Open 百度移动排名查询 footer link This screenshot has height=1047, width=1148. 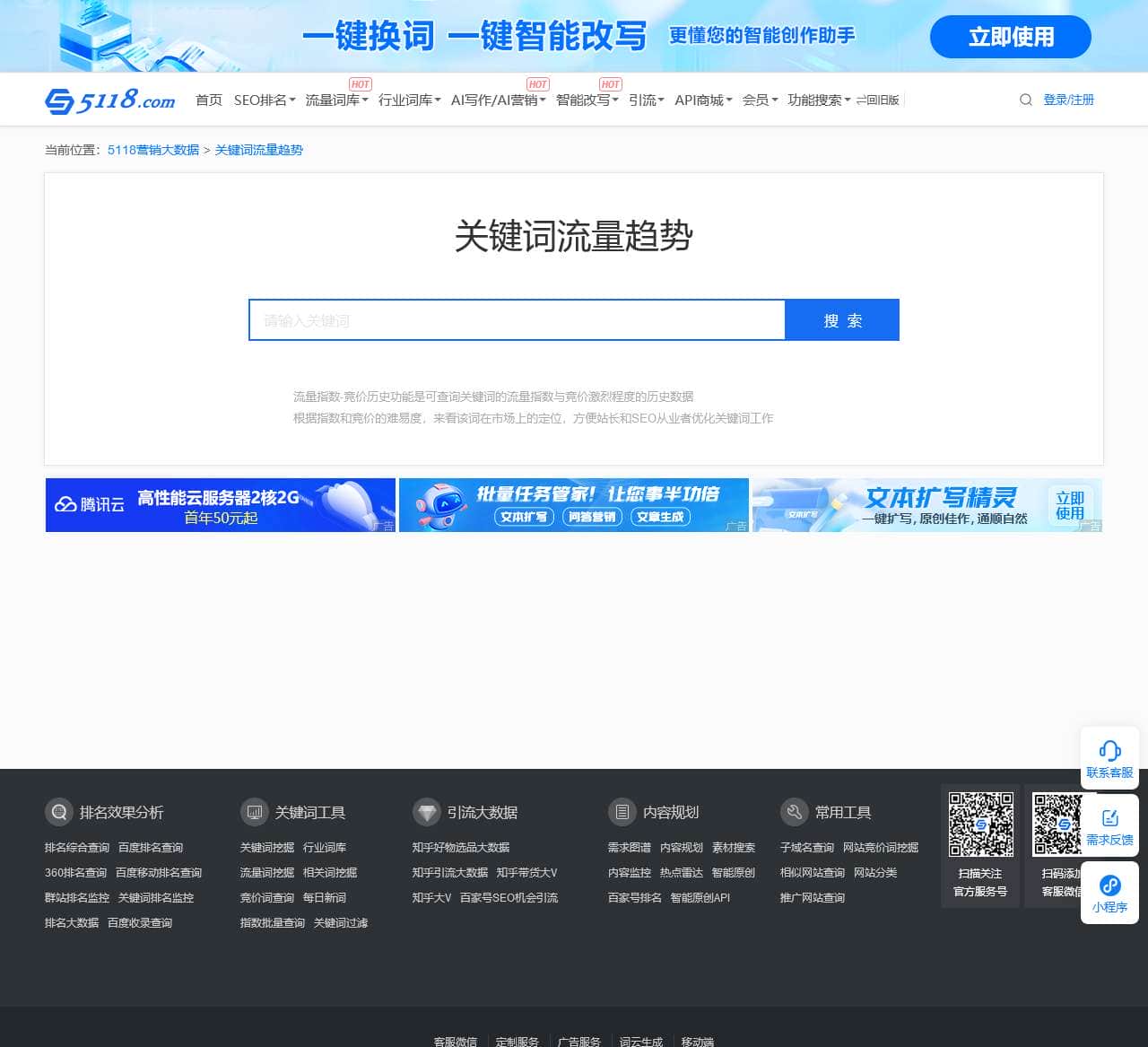tap(159, 873)
